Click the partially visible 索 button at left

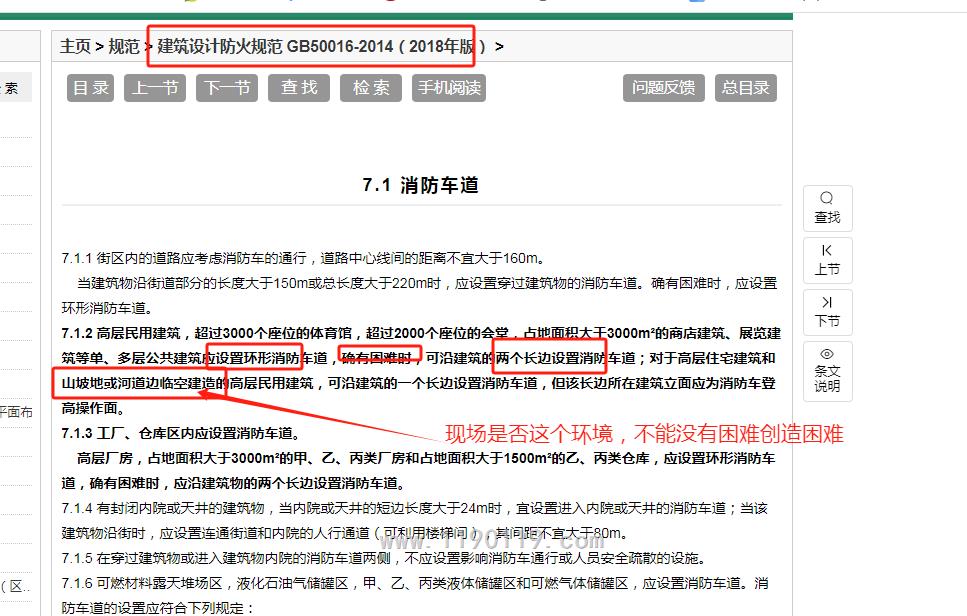click(x=12, y=88)
